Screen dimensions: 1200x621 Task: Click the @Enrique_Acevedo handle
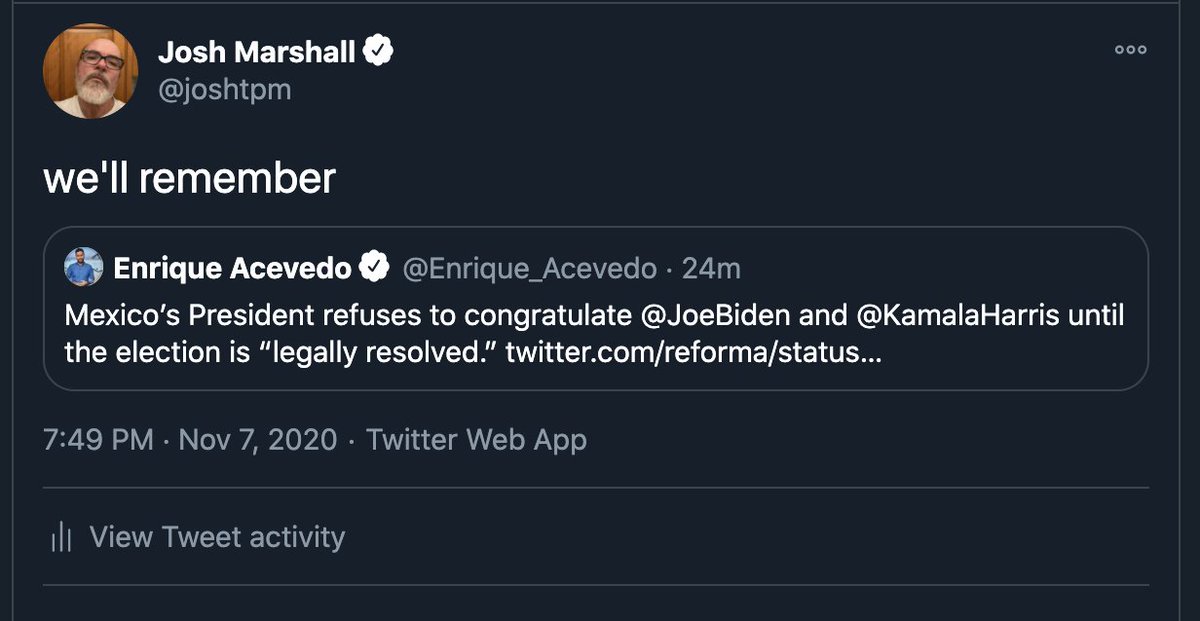[529, 268]
